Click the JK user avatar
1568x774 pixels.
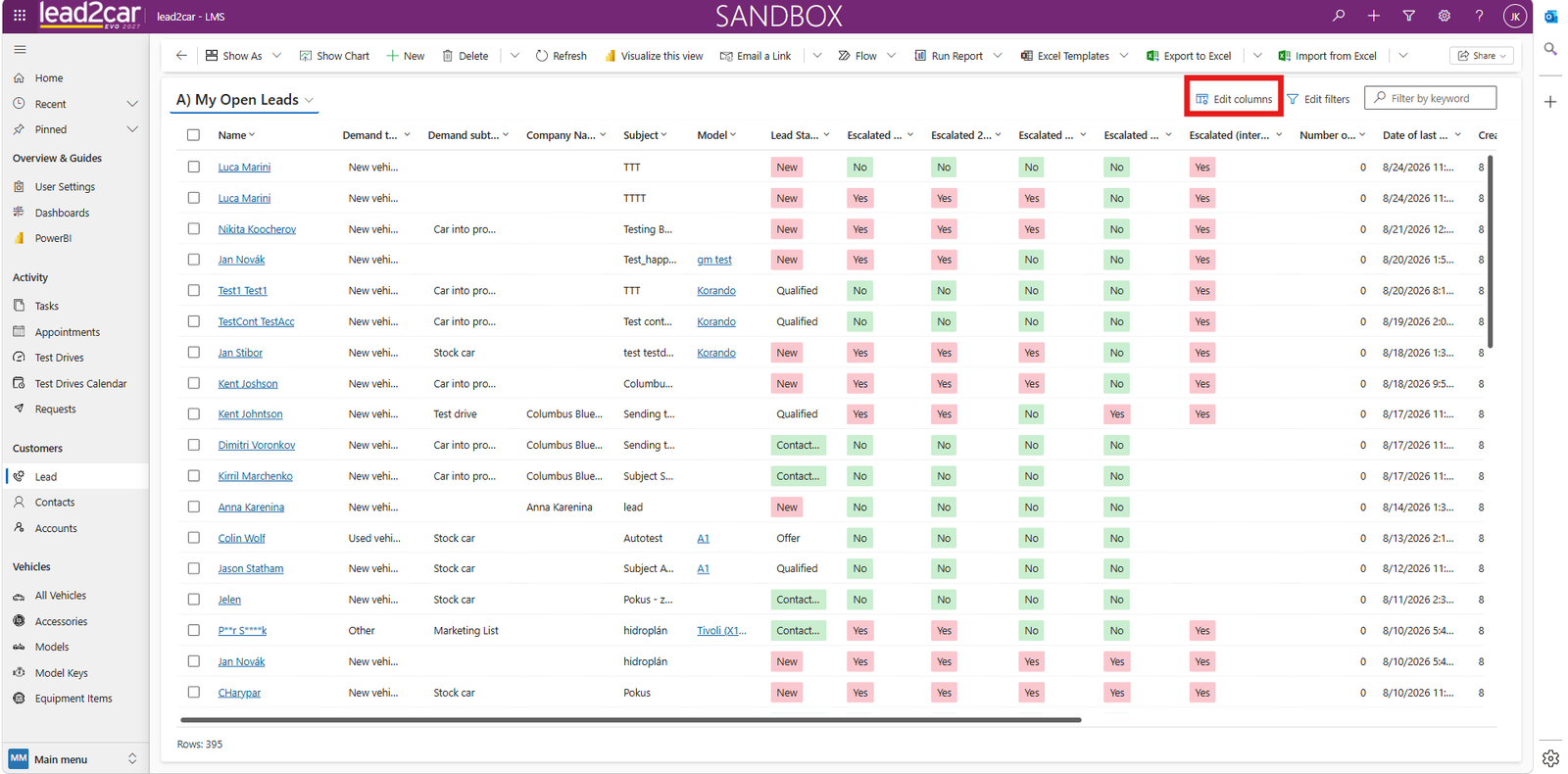(x=1515, y=16)
